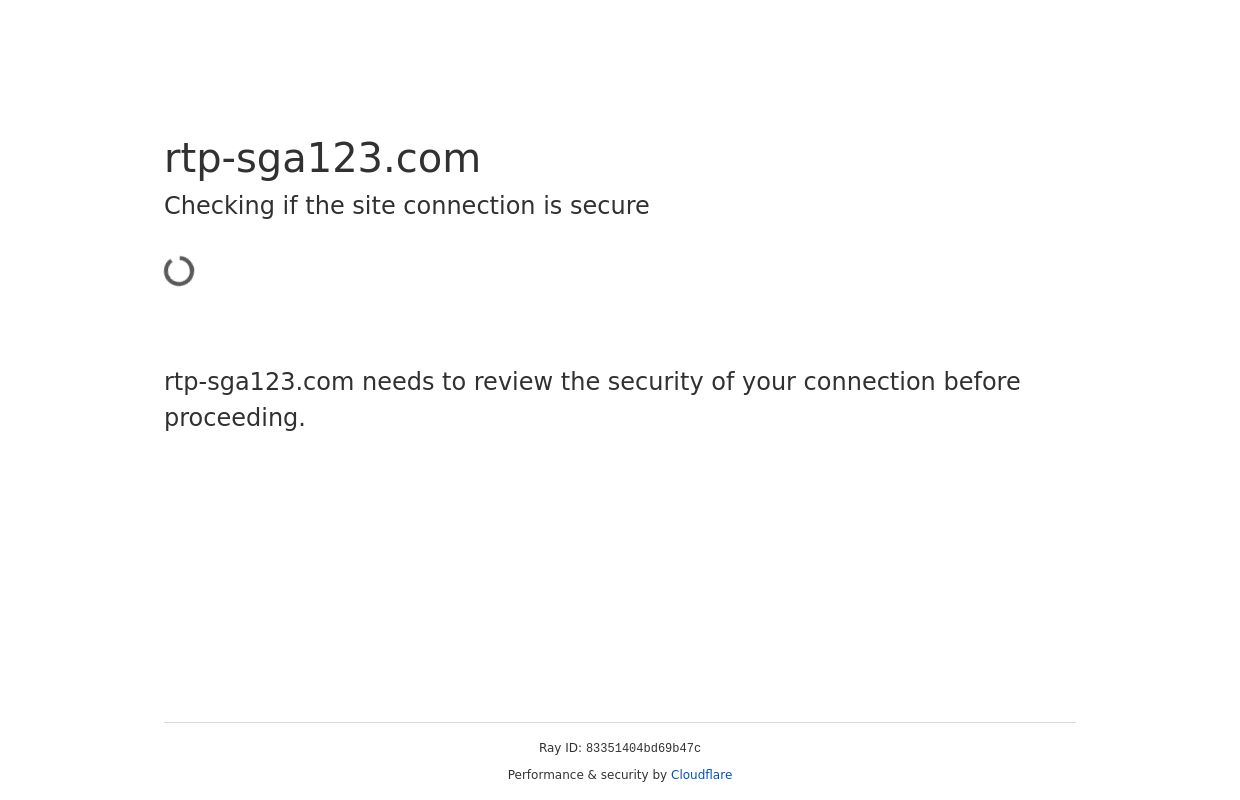Click the large rtp-sga123.com page heading
Image resolution: width=1240 pixels, height=800 pixels.
point(322,158)
